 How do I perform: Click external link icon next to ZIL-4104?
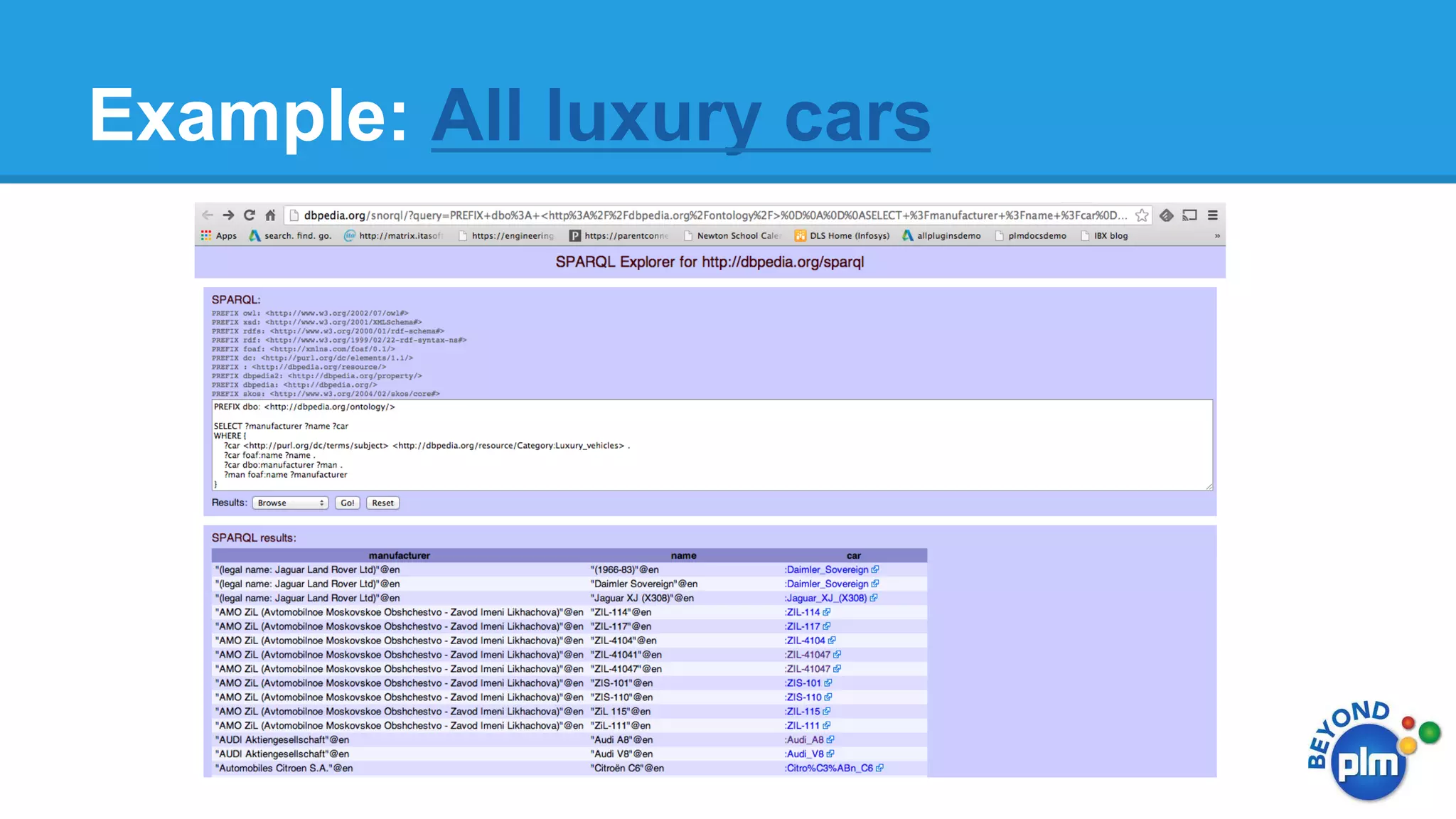pyautogui.click(x=832, y=641)
